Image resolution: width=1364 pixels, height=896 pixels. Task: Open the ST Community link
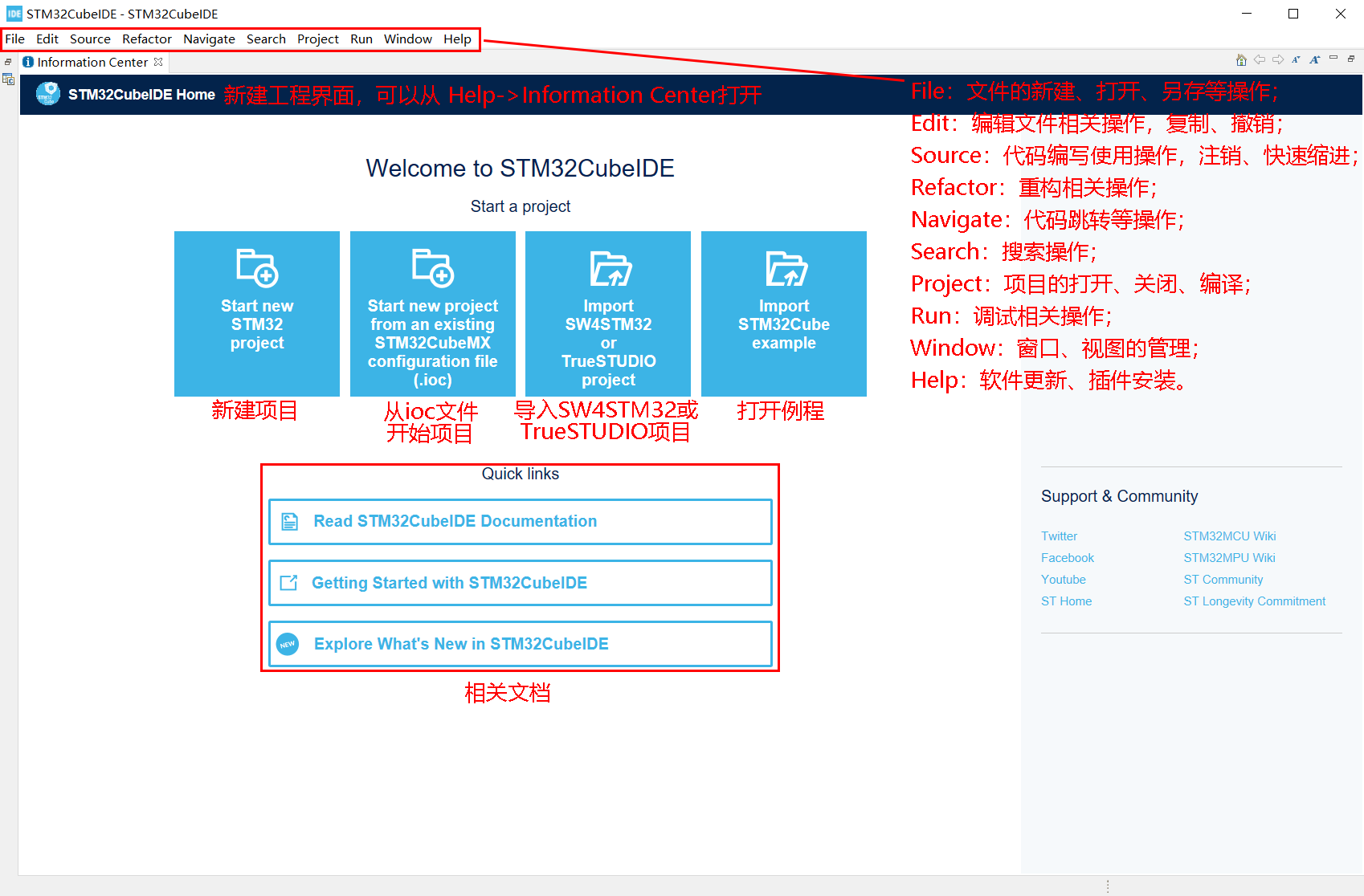(x=1223, y=579)
